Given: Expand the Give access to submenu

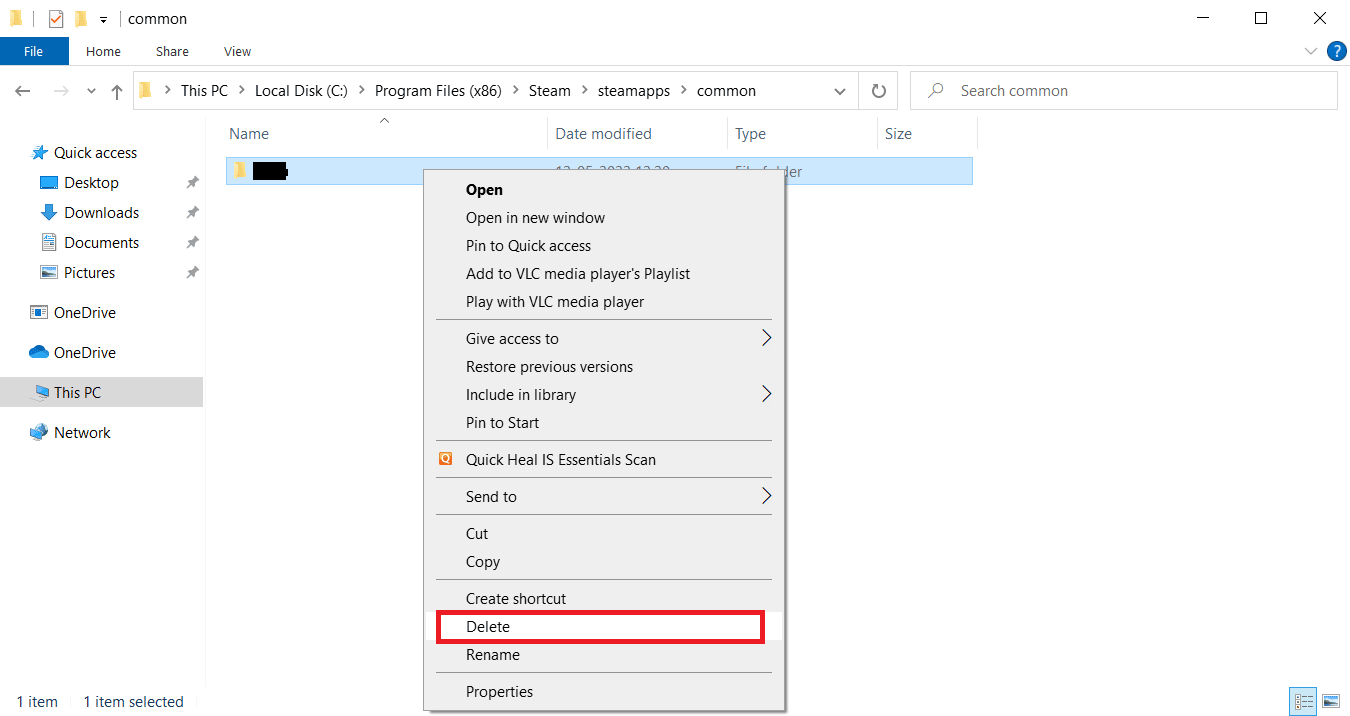Looking at the screenshot, I should pos(604,339).
